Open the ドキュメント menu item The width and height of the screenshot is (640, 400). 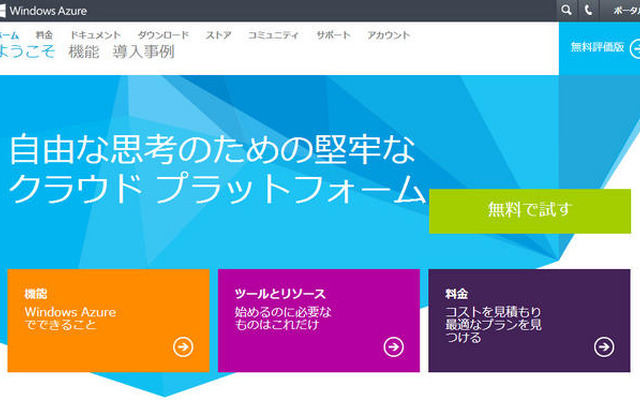tap(96, 35)
